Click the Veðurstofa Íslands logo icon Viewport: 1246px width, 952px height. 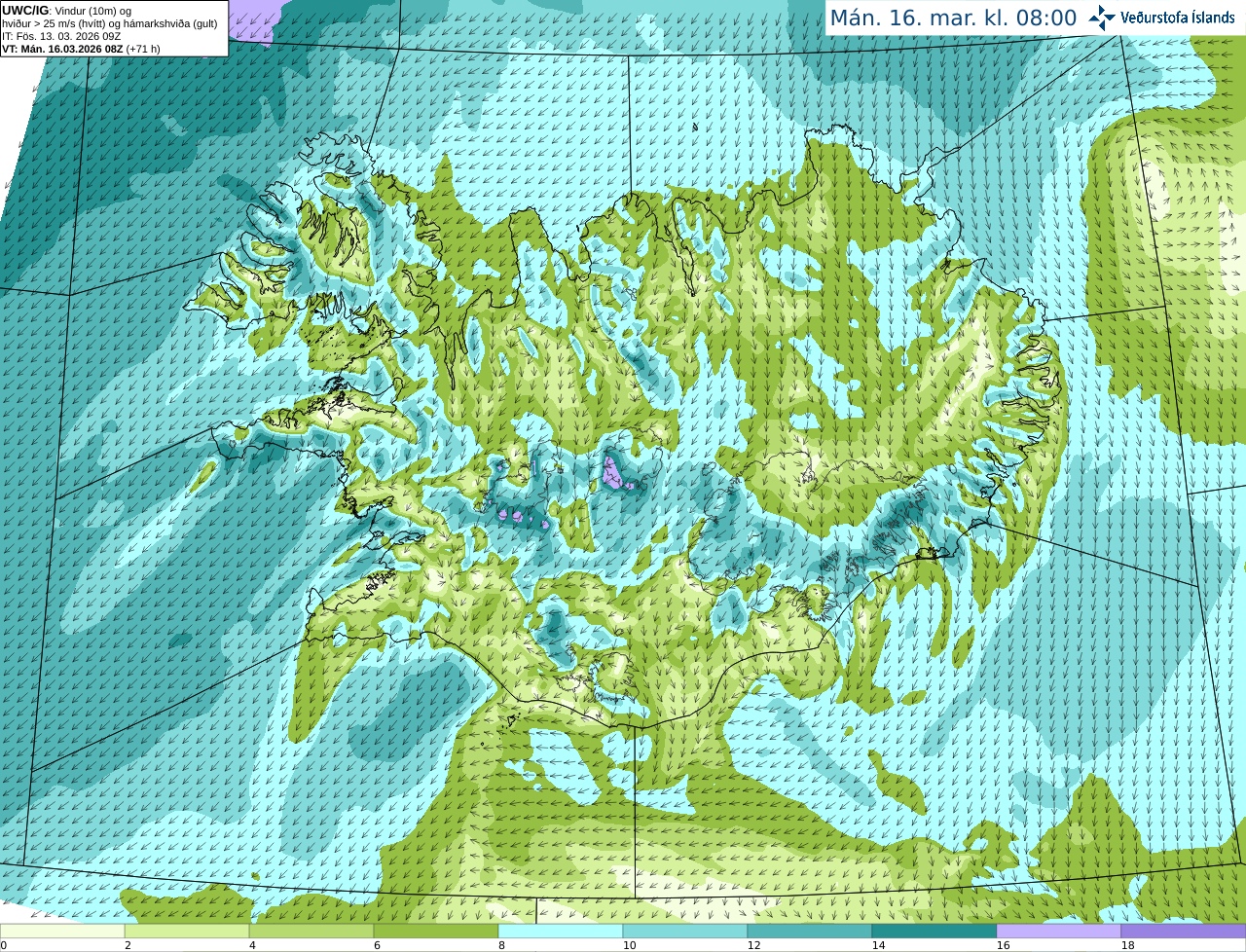(x=1102, y=18)
